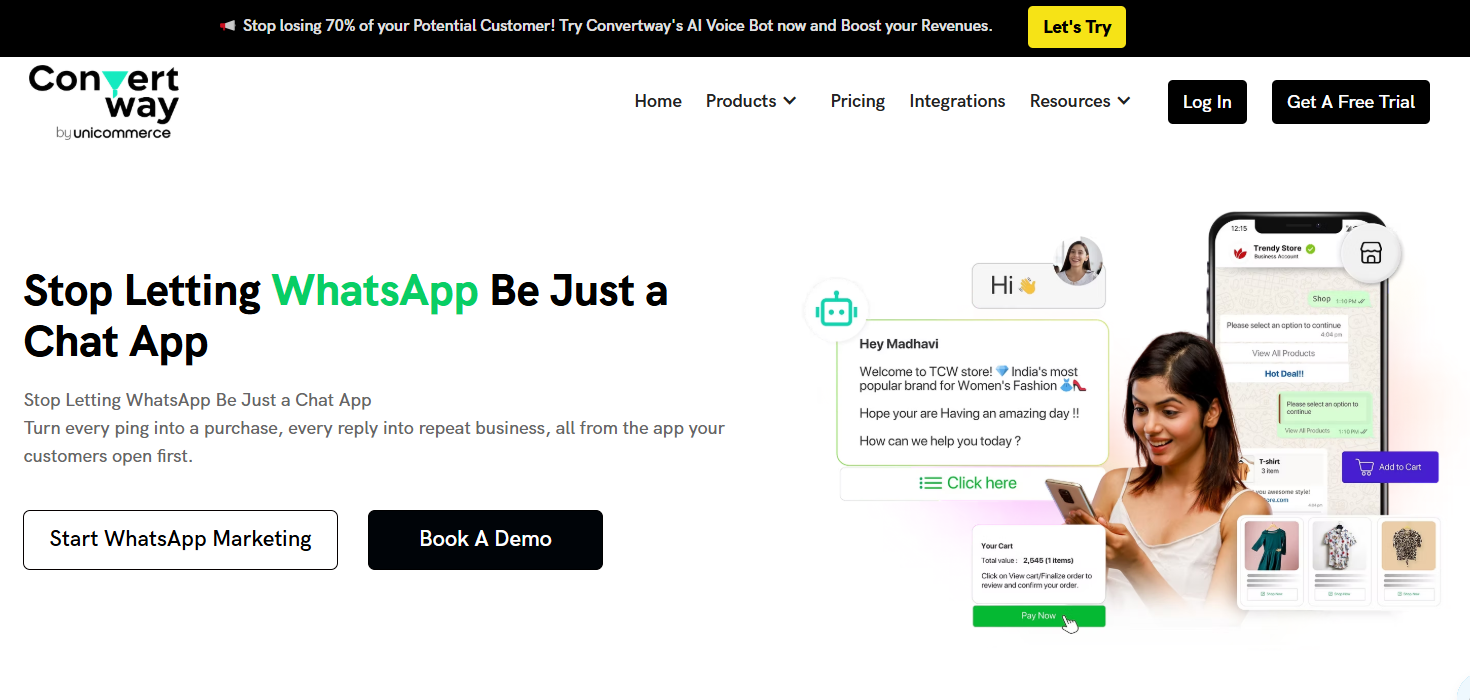Image resolution: width=1470 pixels, height=700 pixels.
Task: Click the Convertway logo
Action: pyautogui.click(x=104, y=103)
